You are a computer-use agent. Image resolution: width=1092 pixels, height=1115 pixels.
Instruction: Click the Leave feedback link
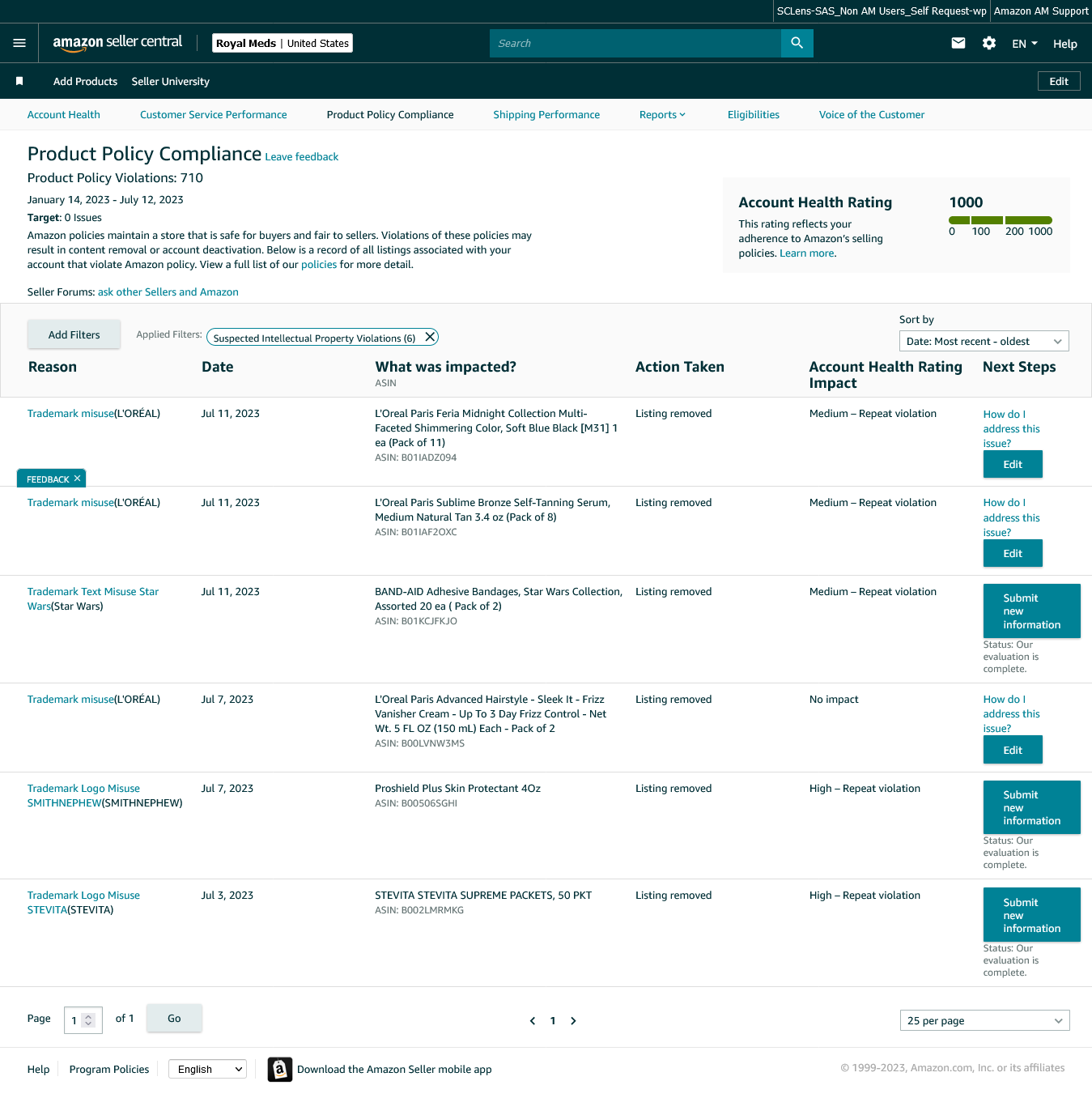tap(302, 157)
